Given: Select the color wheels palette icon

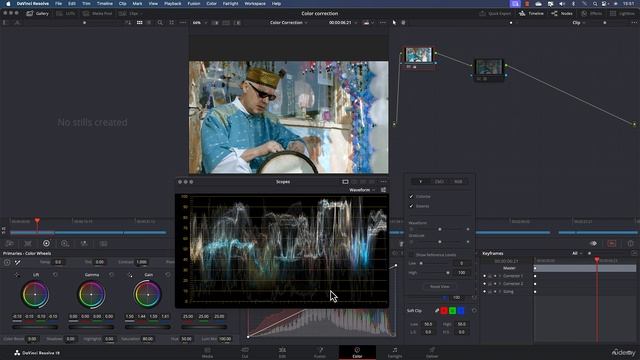Looking at the screenshot, I should [x=46, y=243].
